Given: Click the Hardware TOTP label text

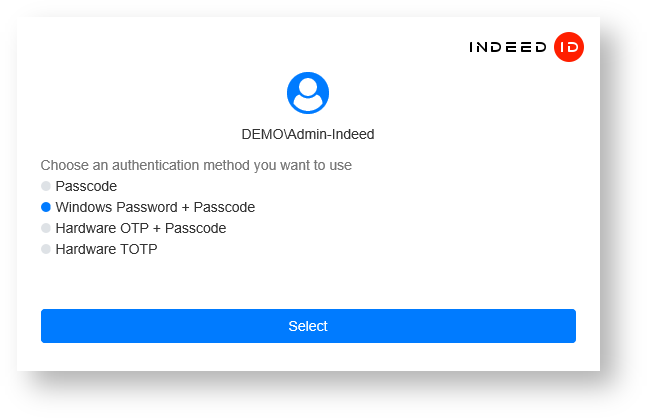Looking at the screenshot, I should pyautogui.click(x=106, y=249).
